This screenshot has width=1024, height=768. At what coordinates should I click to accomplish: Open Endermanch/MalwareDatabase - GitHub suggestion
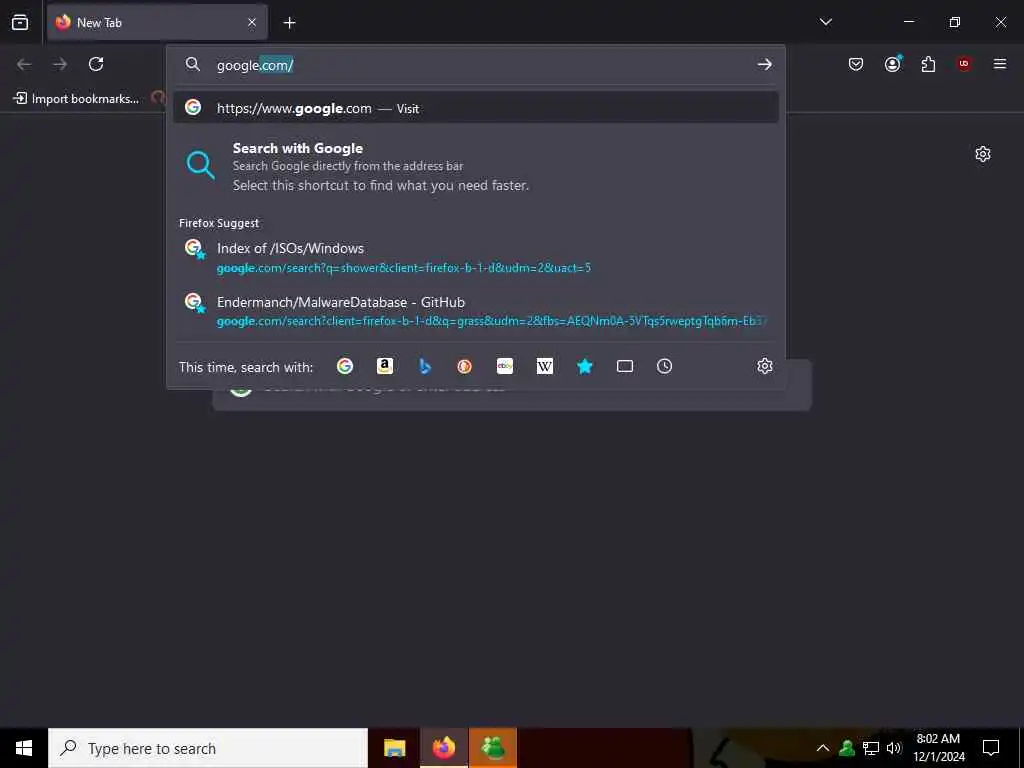tap(475, 311)
